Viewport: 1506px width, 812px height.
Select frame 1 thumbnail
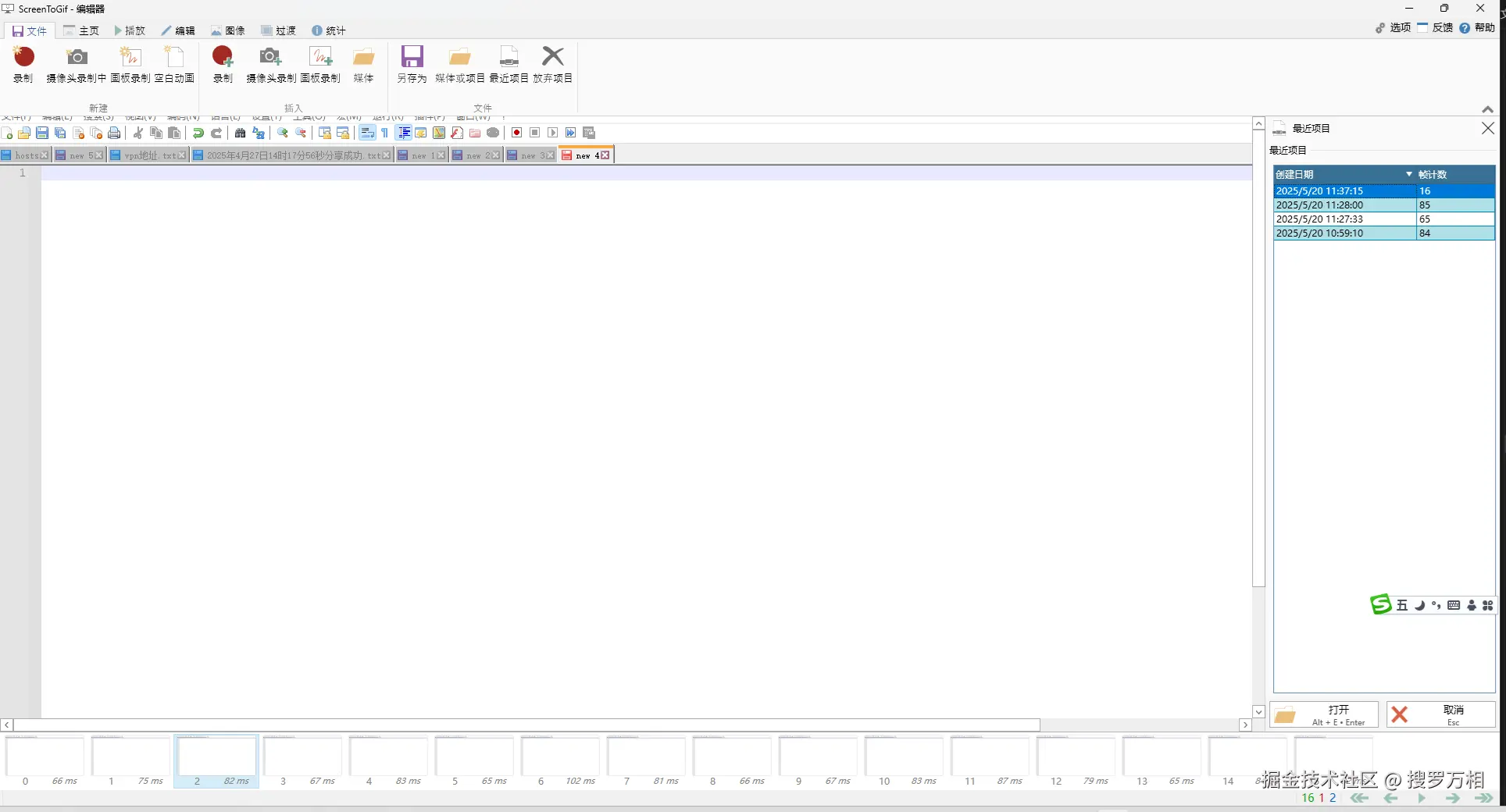(x=130, y=761)
